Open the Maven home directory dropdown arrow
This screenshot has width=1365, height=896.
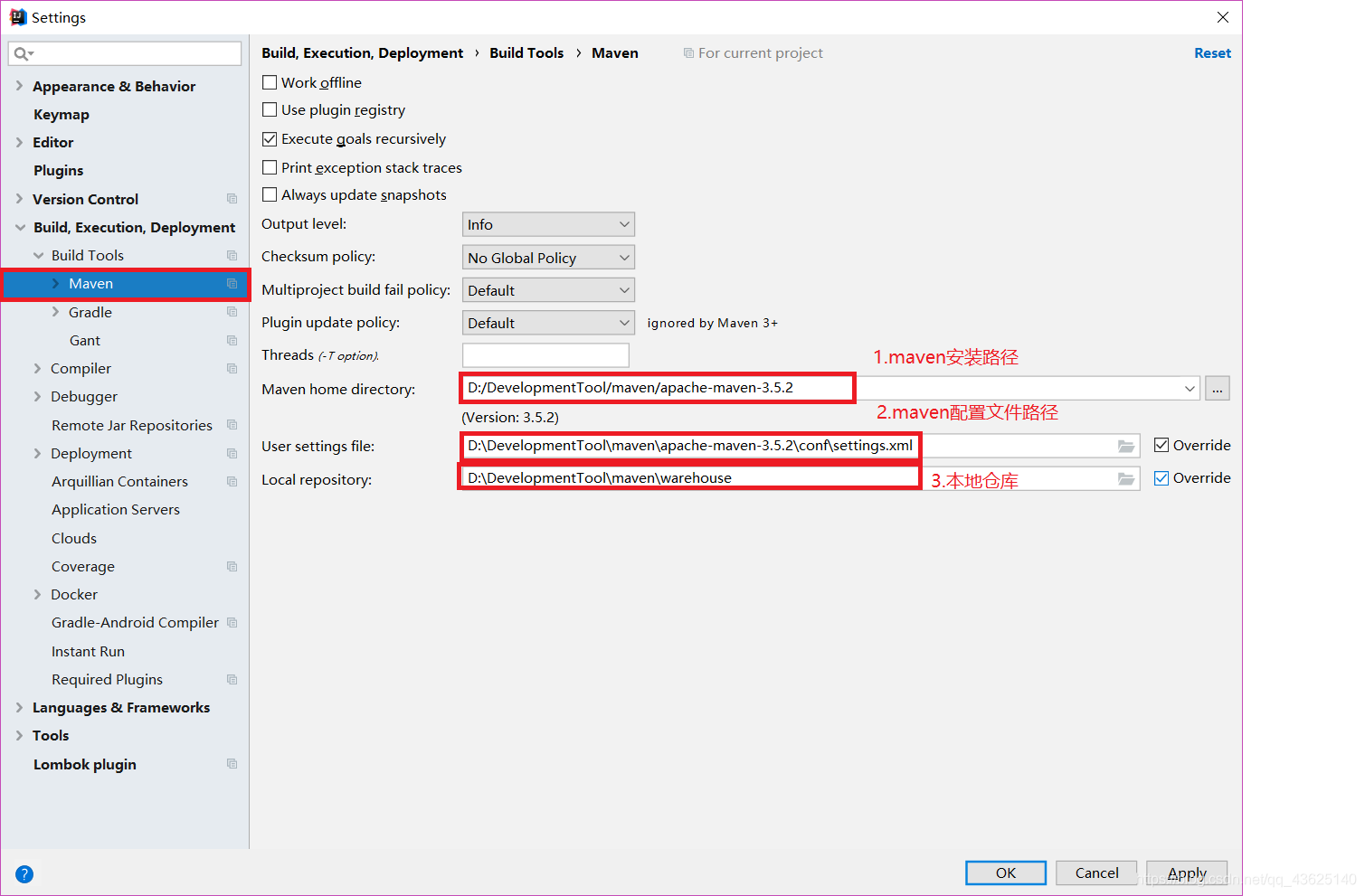click(1190, 389)
